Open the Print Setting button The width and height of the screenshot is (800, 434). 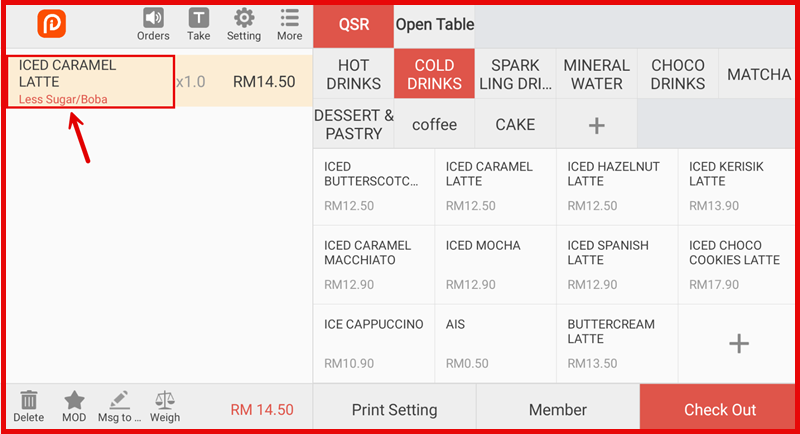pyautogui.click(x=394, y=410)
